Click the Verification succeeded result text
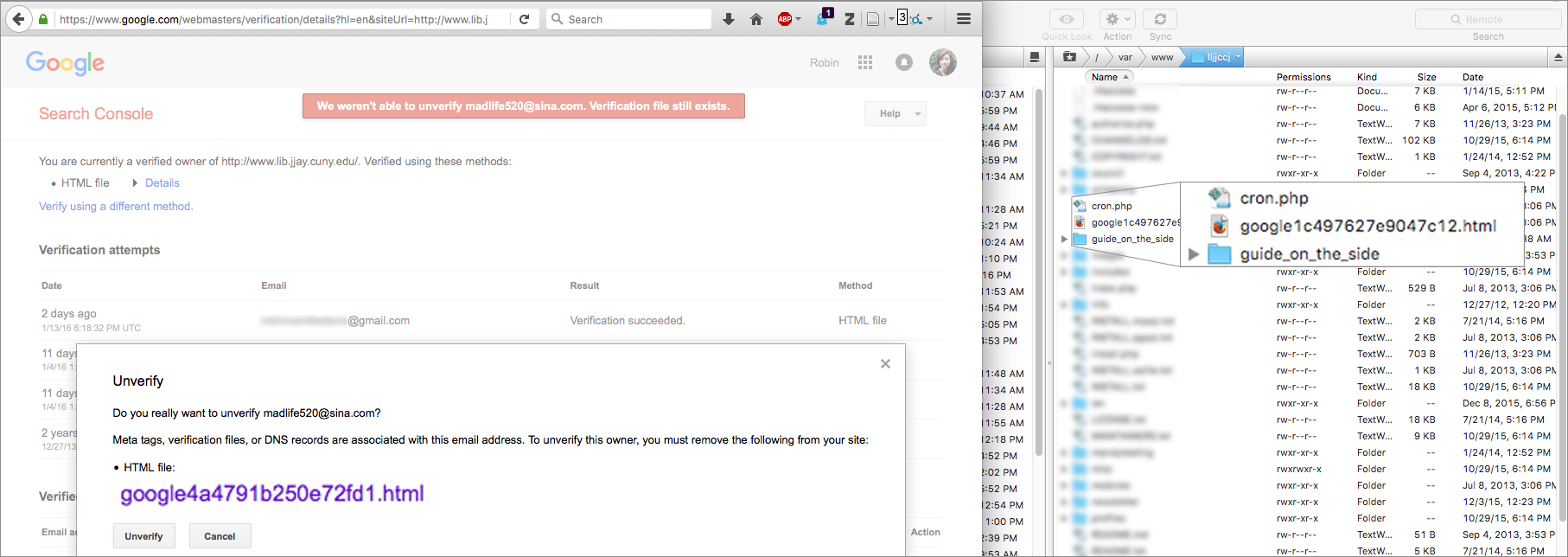The height and width of the screenshot is (557, 1568). (628, 320)
